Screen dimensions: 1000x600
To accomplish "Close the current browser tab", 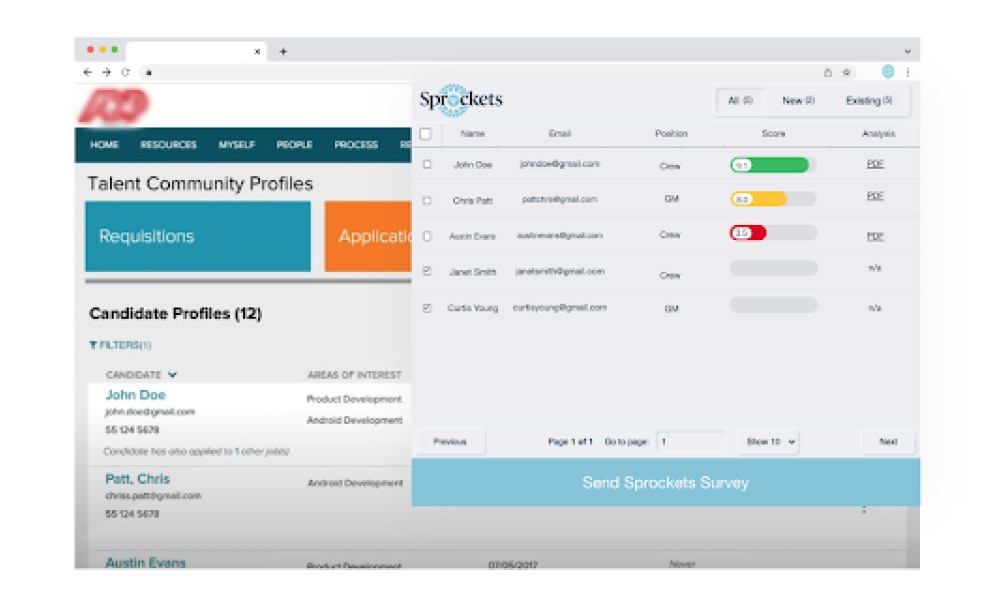I will coord(257,52).
